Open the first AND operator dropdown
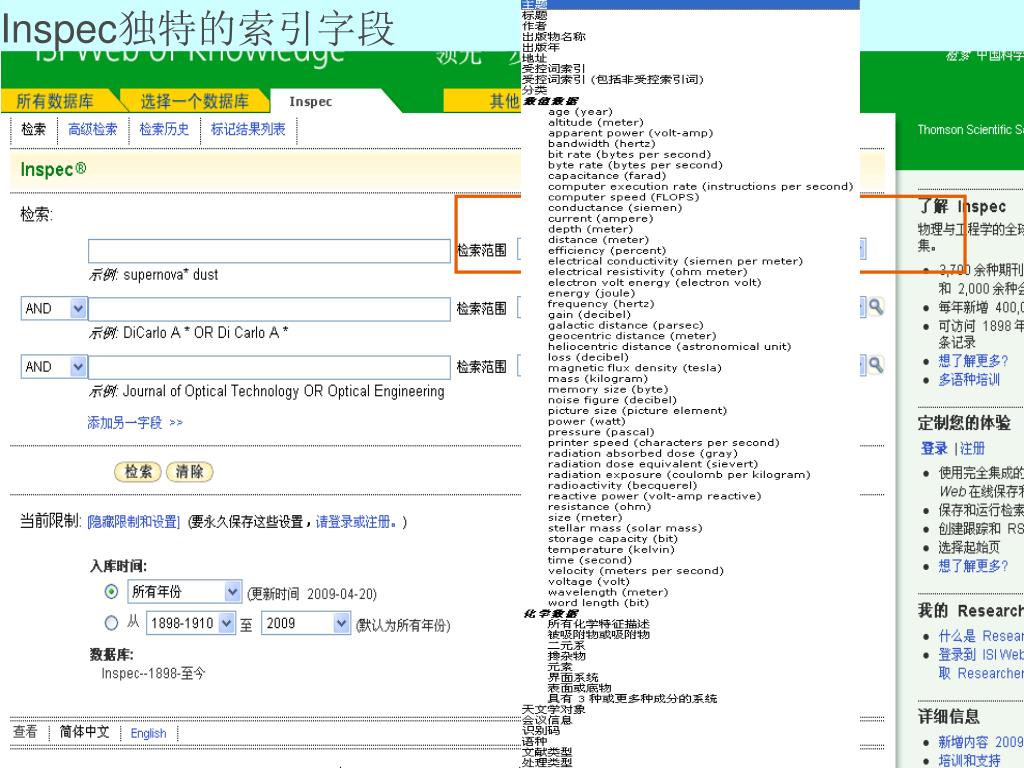The height and width of the screenshot is (768, 1024). tap(54, 308)
